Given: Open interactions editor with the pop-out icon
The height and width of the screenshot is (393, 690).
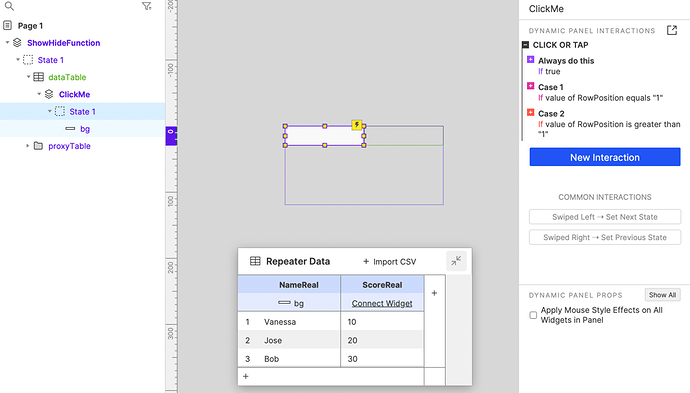Looking at the screenshot, I should (672, 30).
